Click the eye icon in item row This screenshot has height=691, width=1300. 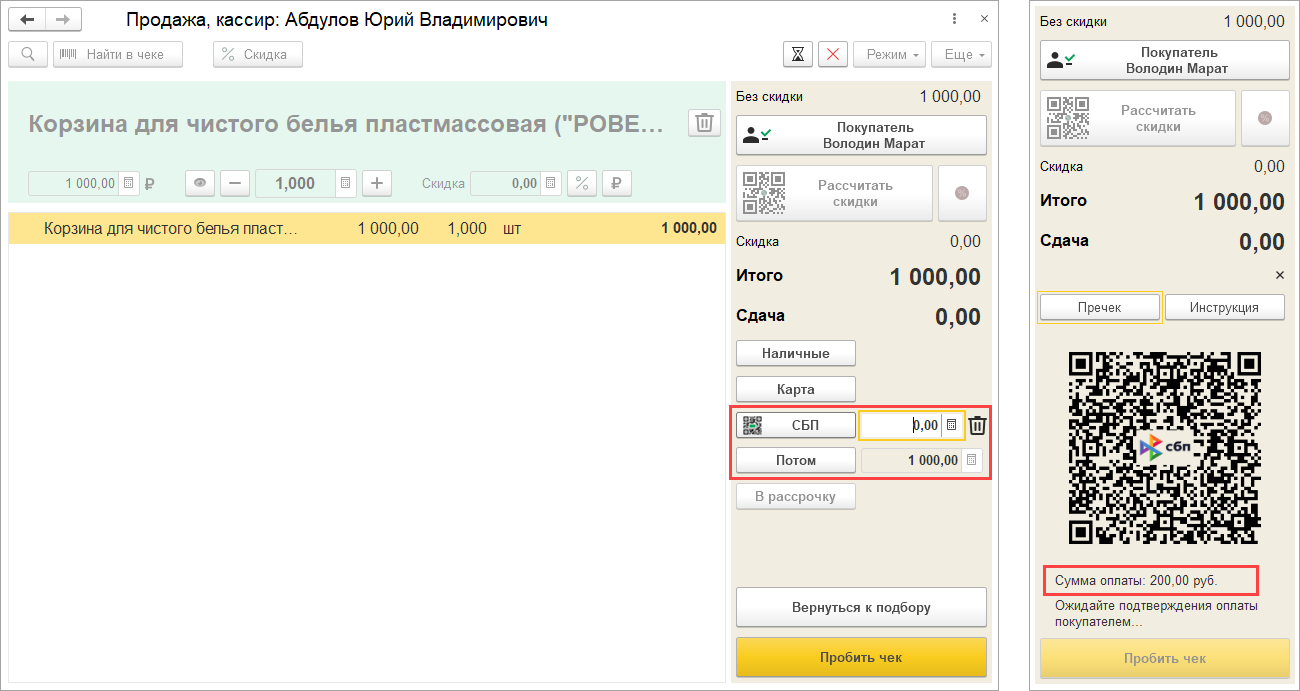200,183
